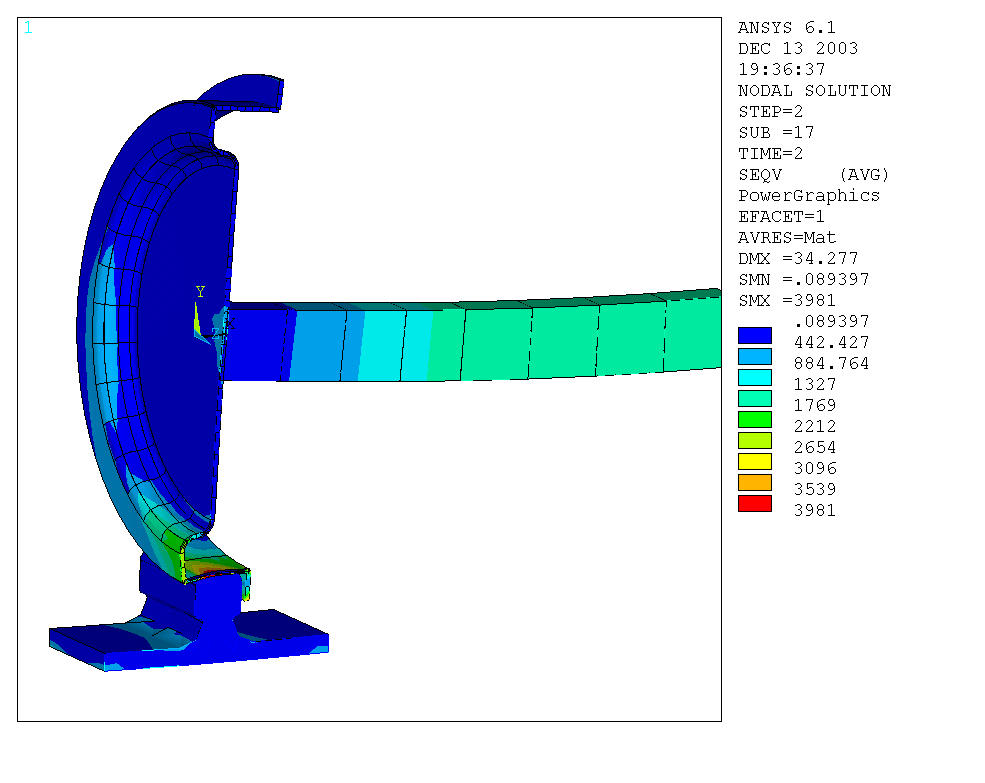The image size is (985, 783).
Task: Click the yellow legend swatch
Action: [x=754, y=461]
